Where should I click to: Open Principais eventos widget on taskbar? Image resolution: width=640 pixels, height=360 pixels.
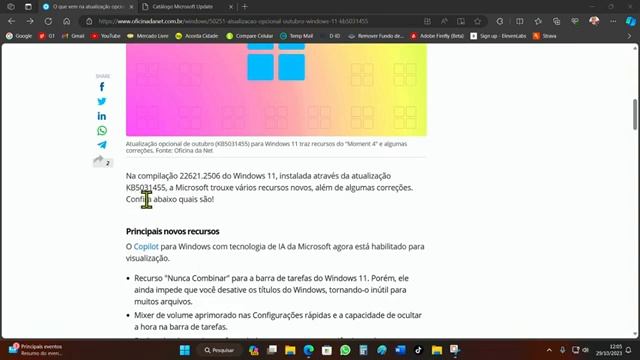[36, 350]
